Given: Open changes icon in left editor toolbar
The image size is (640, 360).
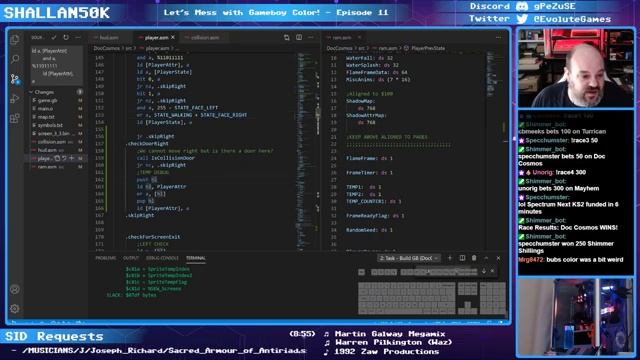Looking at the screenshot, I should 287,37.
